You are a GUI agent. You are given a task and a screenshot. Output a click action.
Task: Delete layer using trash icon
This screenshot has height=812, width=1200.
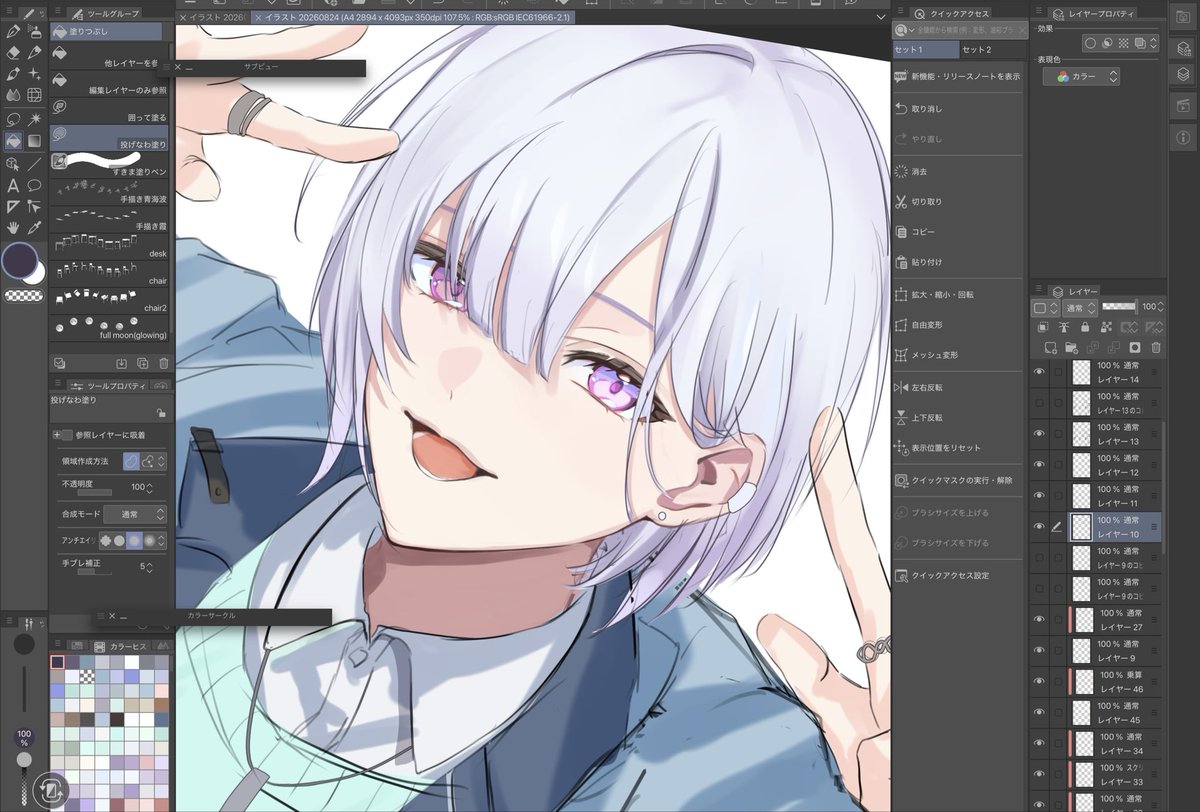(x=1156, y=347)
